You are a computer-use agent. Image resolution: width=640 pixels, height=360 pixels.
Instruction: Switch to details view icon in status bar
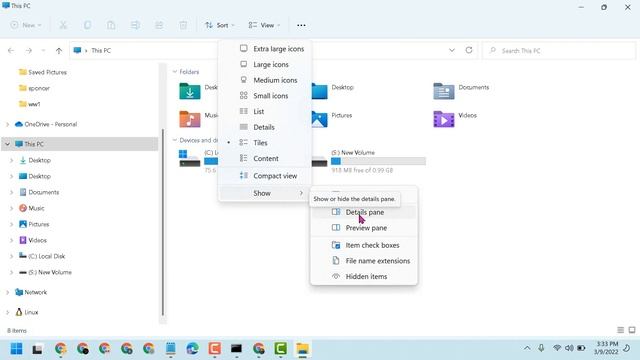[620, 330]
